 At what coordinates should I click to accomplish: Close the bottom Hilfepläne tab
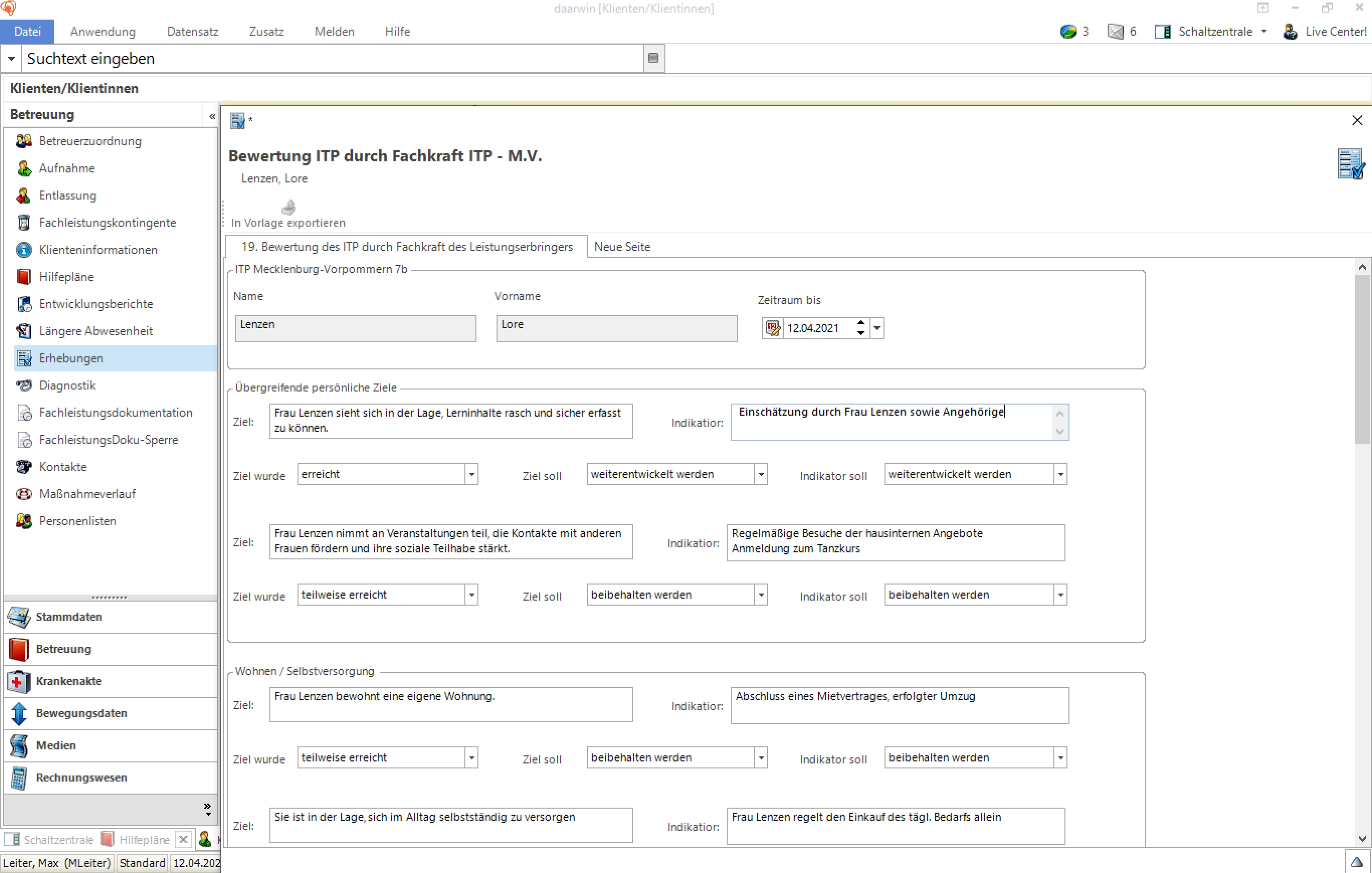pyautogui.click(x=183, y=839)
